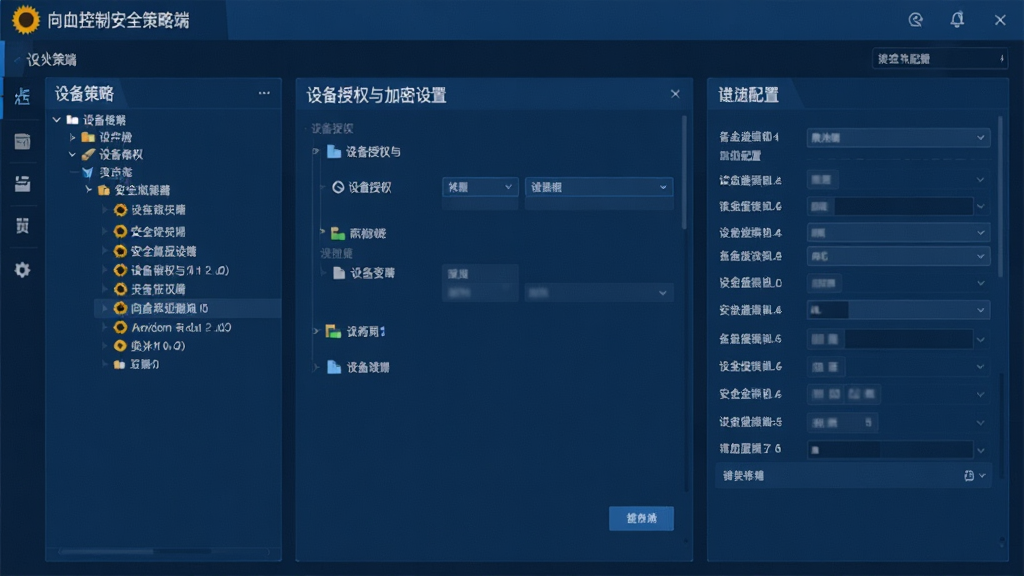Expand the 设备授权与 folder in the center panel
This screenshot has height=576, width=1024.
(316, 152)
